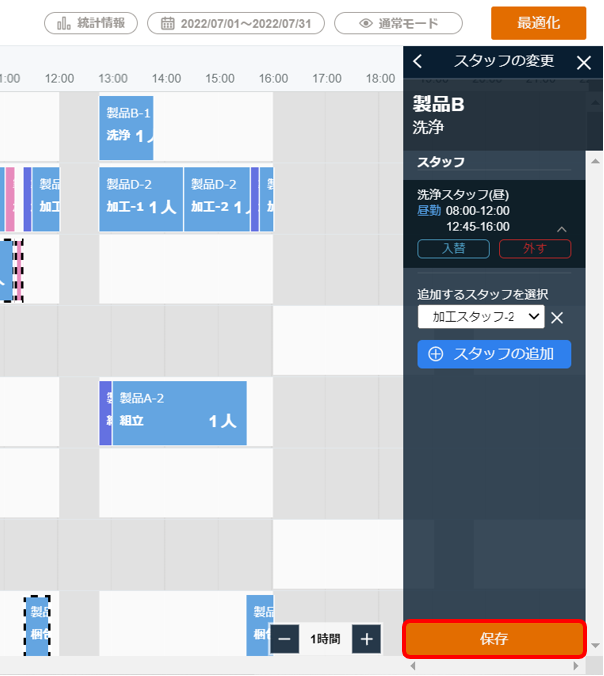Screen dimensions: 604x676
Task: Save changes with the 保存 button
Action: click(x=494, y=638)
